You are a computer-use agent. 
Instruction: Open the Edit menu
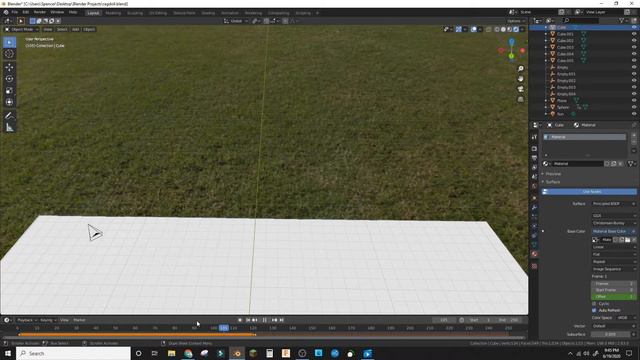26,12
